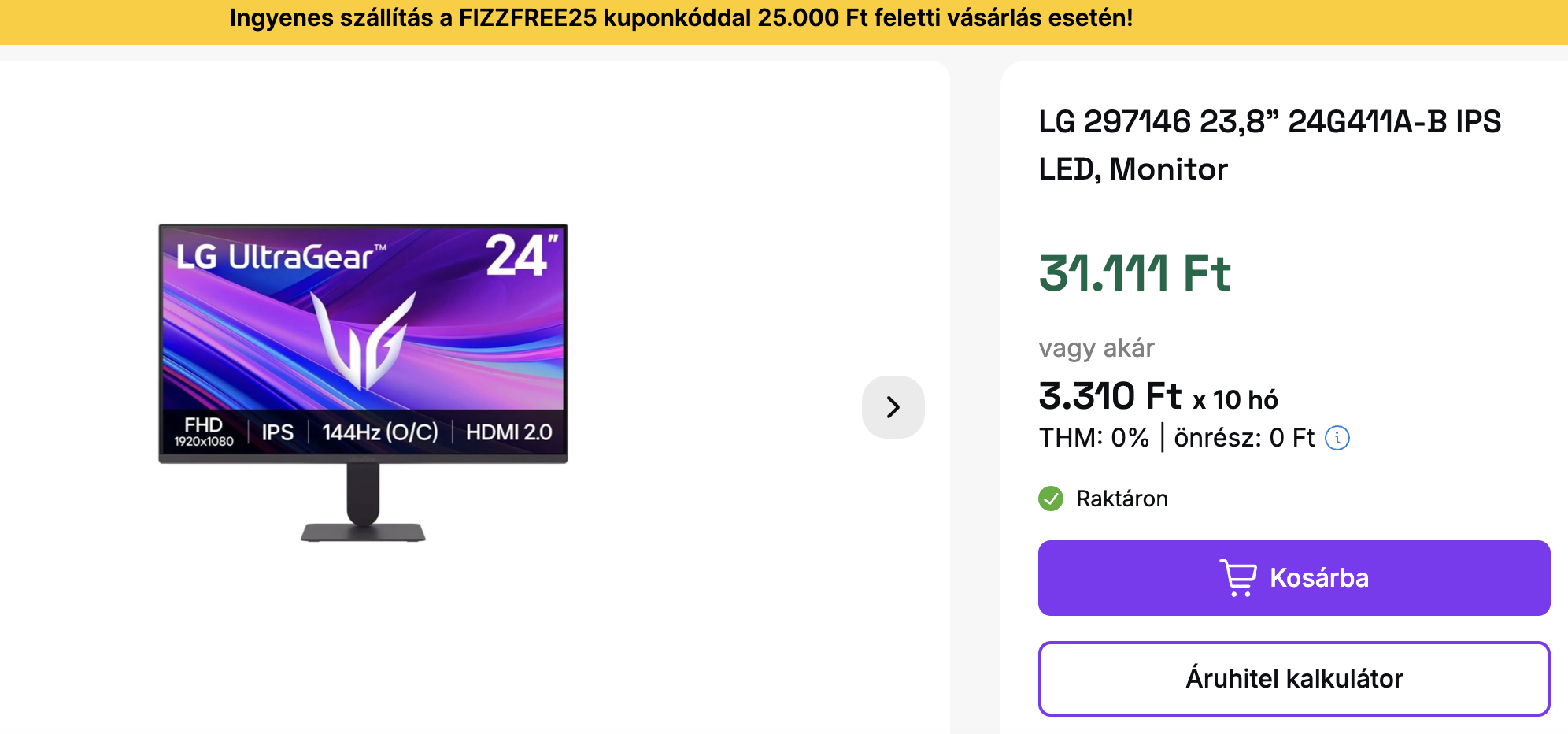Click the 24" size label on the image
Image resolution: width=1568 pixels, height=734 pixels.
tap(521, 256)
